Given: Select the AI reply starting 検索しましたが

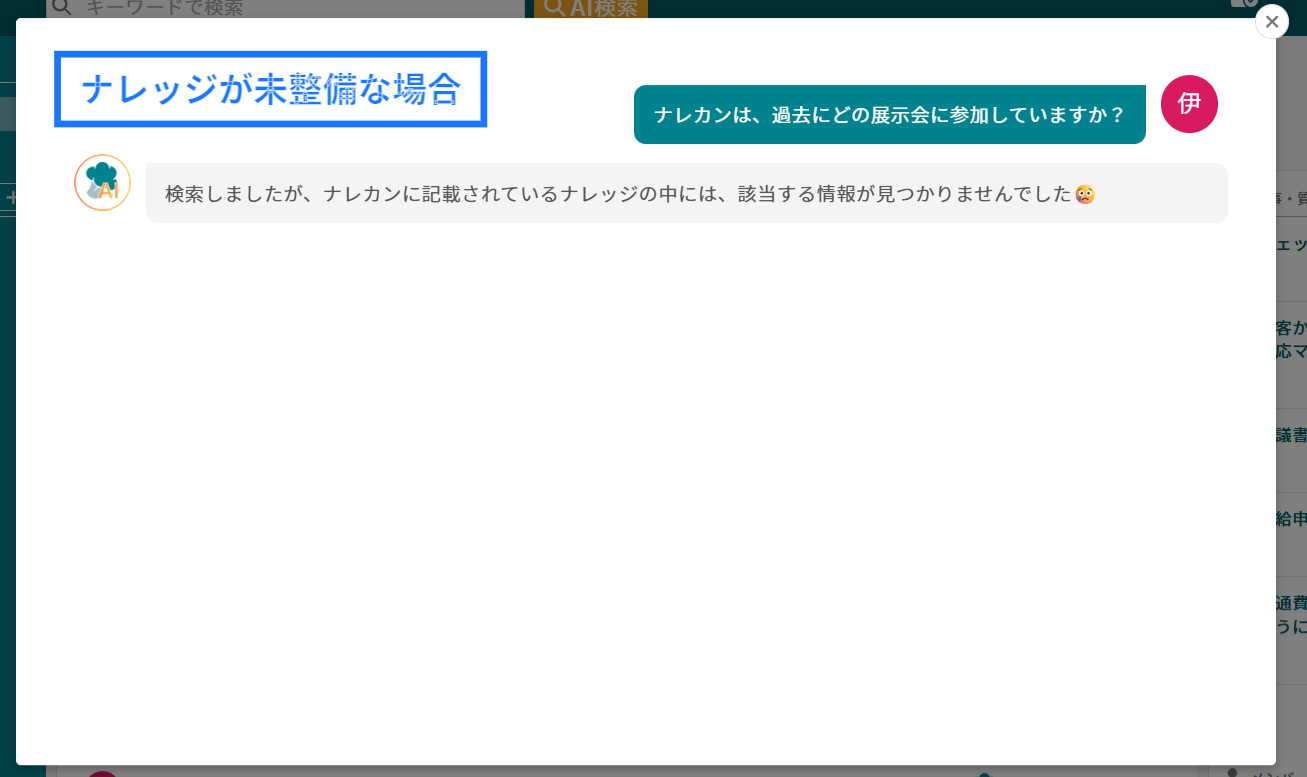Looking at the screenshot, I should click(x=686, y=193).
